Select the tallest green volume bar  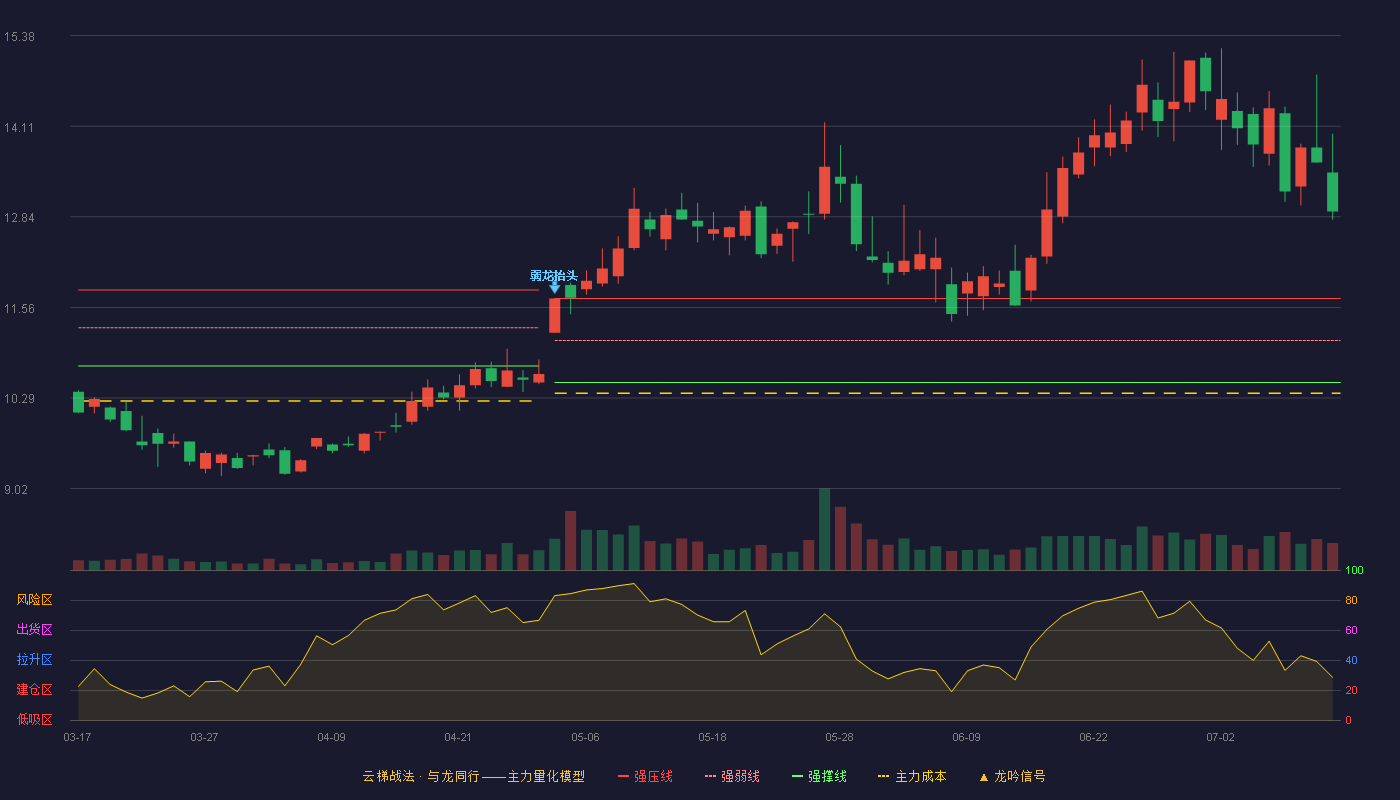[824, 529]
